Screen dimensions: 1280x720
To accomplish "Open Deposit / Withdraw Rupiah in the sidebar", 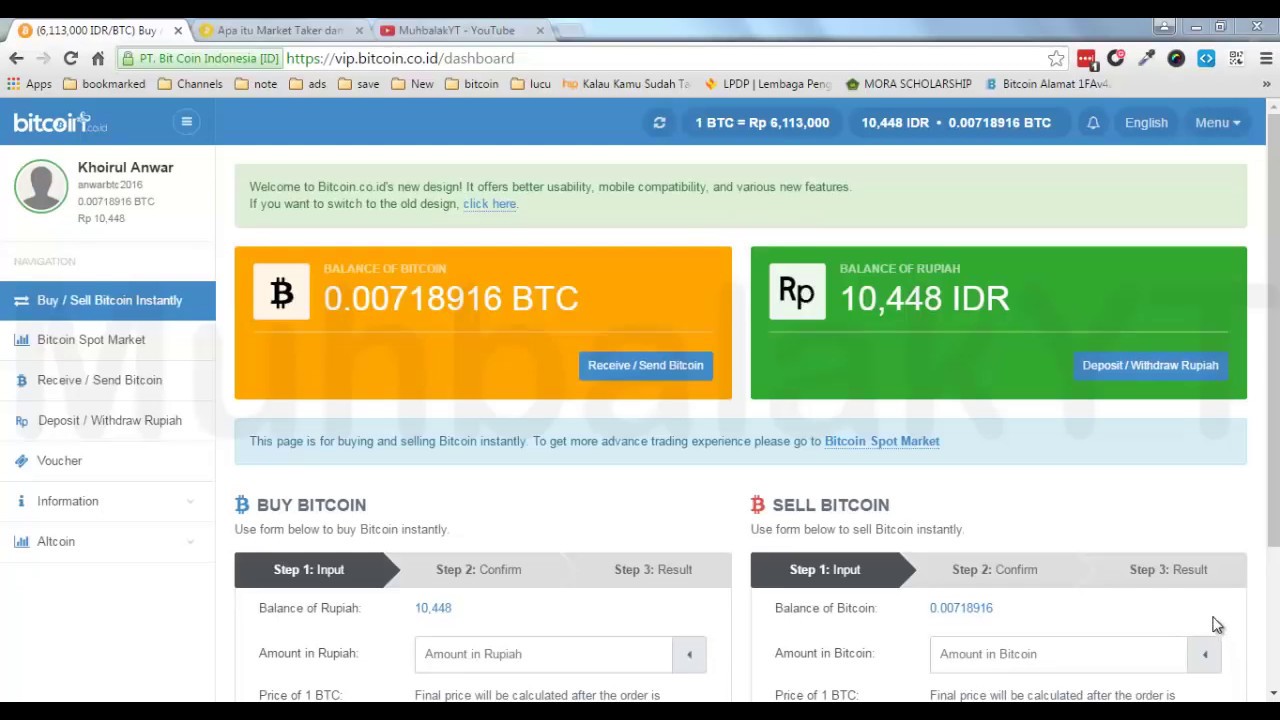I will point(107,420).
